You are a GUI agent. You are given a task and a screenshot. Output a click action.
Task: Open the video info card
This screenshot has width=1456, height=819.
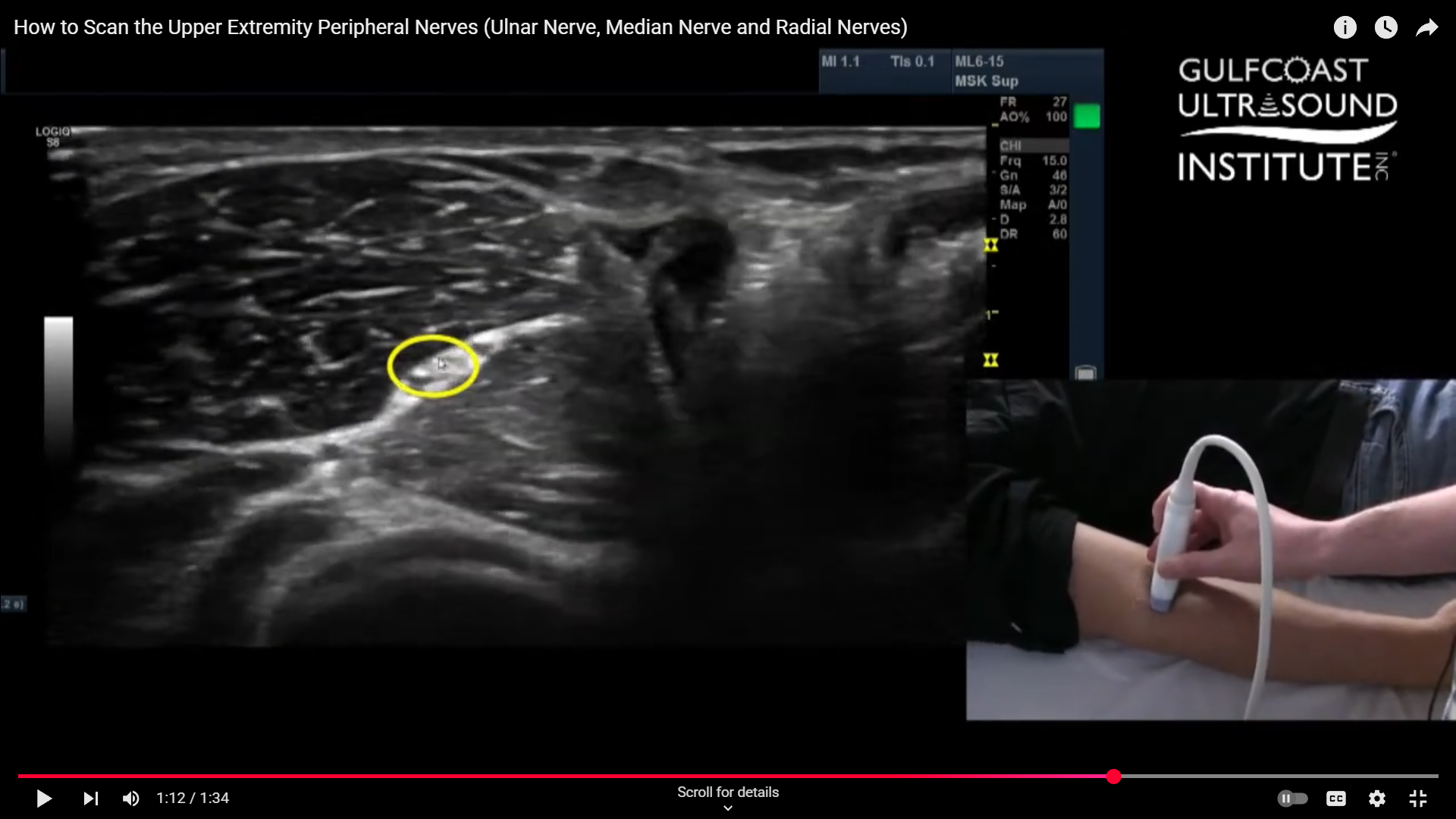coord(1345,28)
